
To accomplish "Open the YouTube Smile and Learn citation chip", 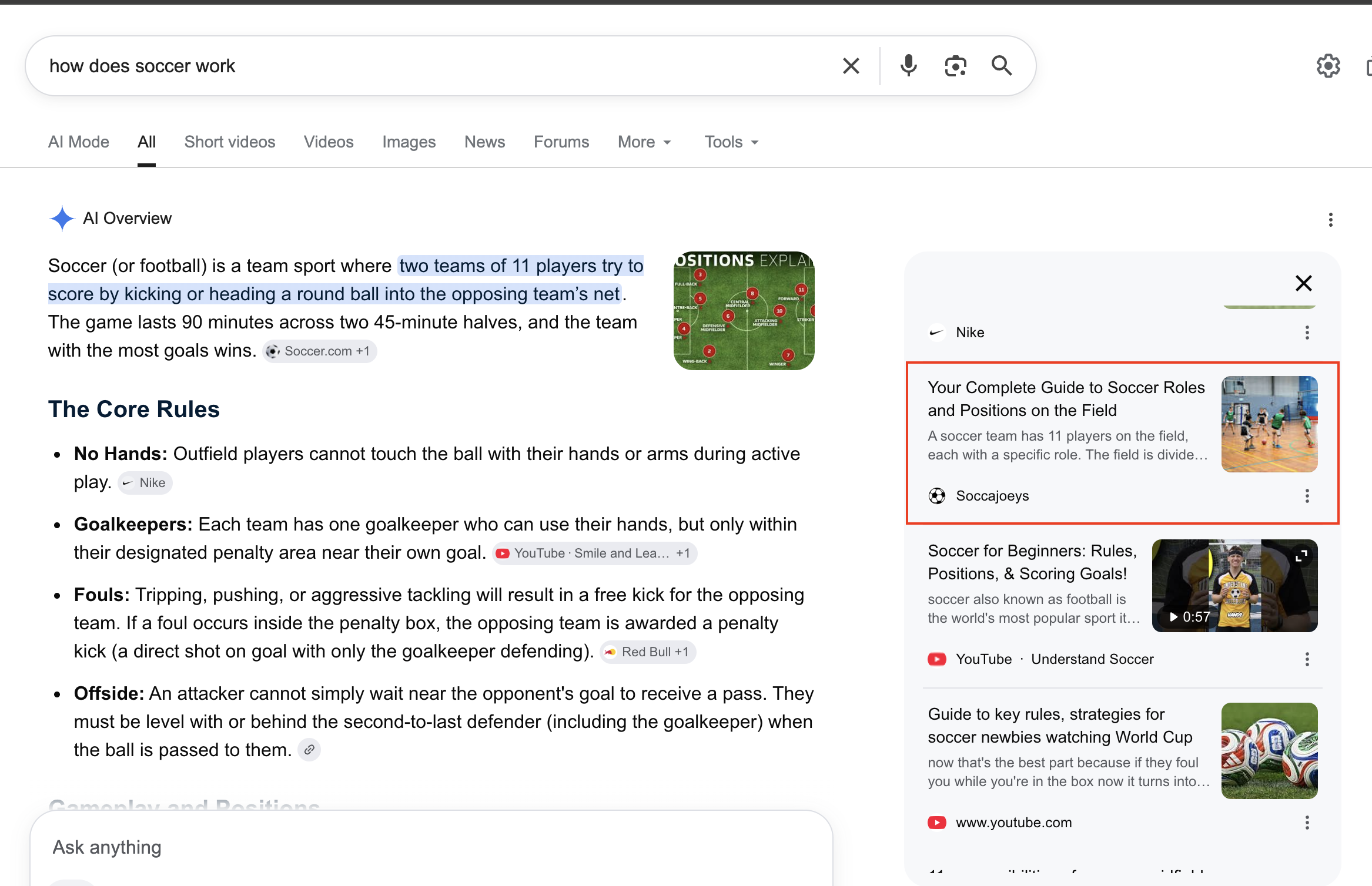I will tap(594, 553).
